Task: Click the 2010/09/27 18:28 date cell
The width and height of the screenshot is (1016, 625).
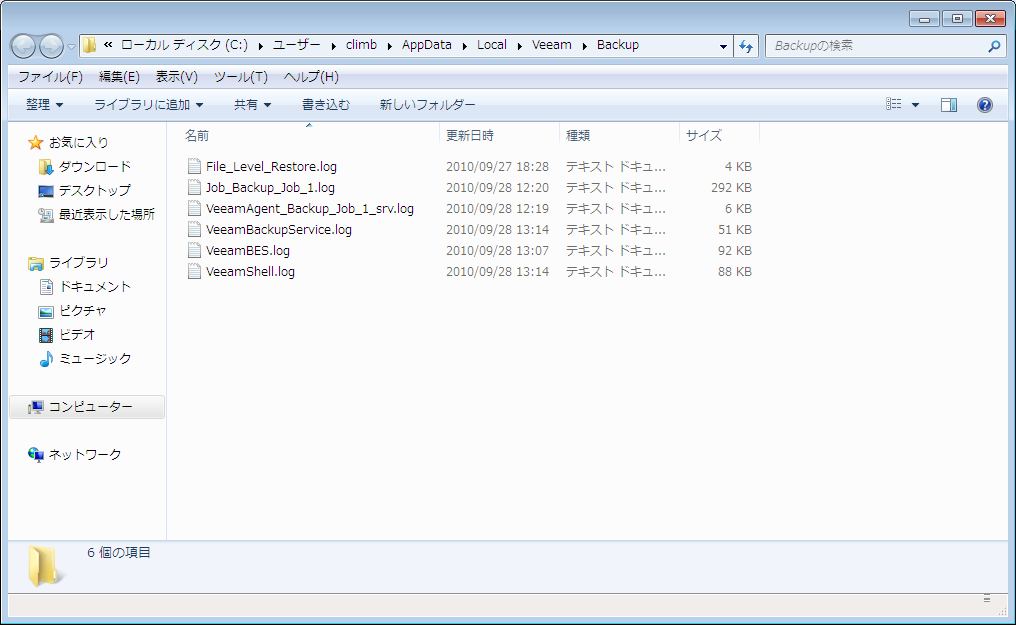Action: coord(497,166)
